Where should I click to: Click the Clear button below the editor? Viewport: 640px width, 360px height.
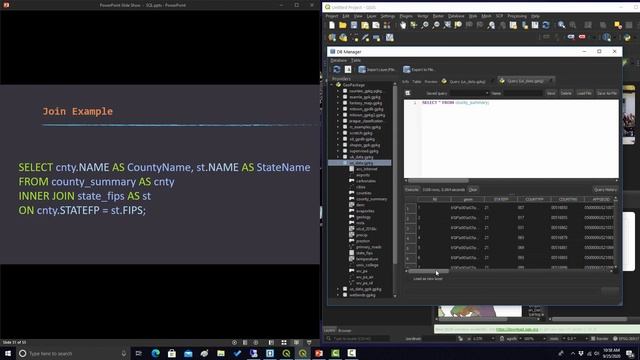tap(473, 189)
